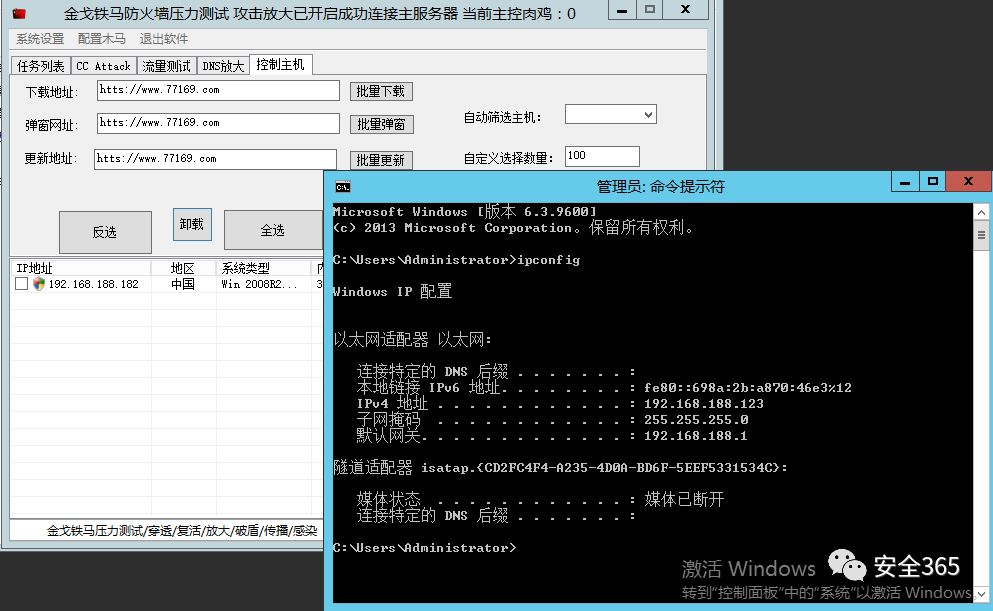Switch to the 任务列表 tab

coord(41,66)
